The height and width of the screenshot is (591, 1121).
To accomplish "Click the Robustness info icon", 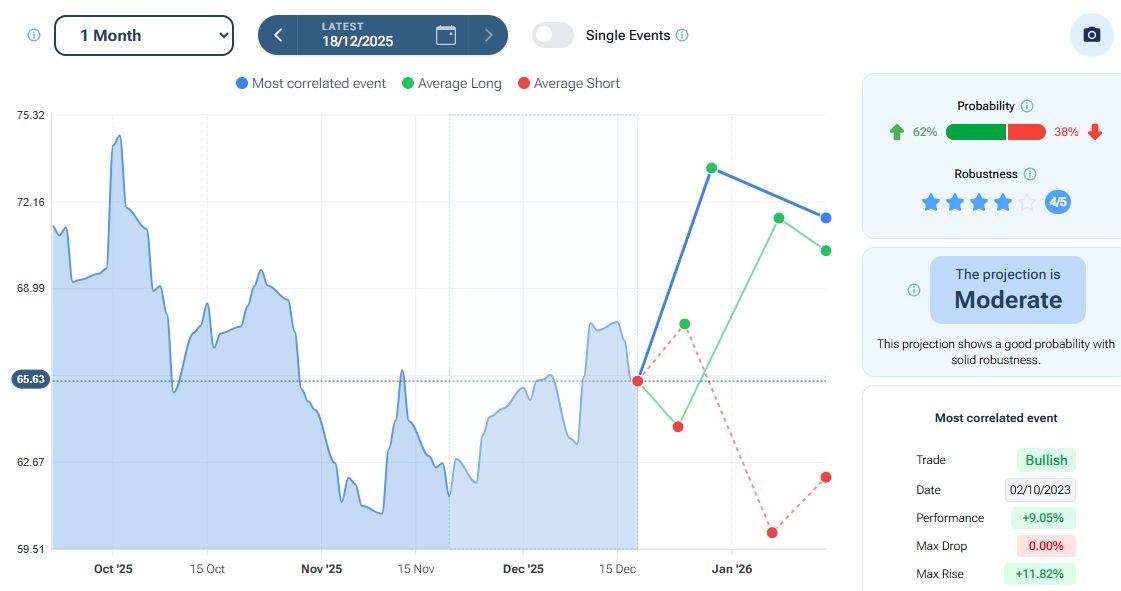I will (x=1030, y=174).
